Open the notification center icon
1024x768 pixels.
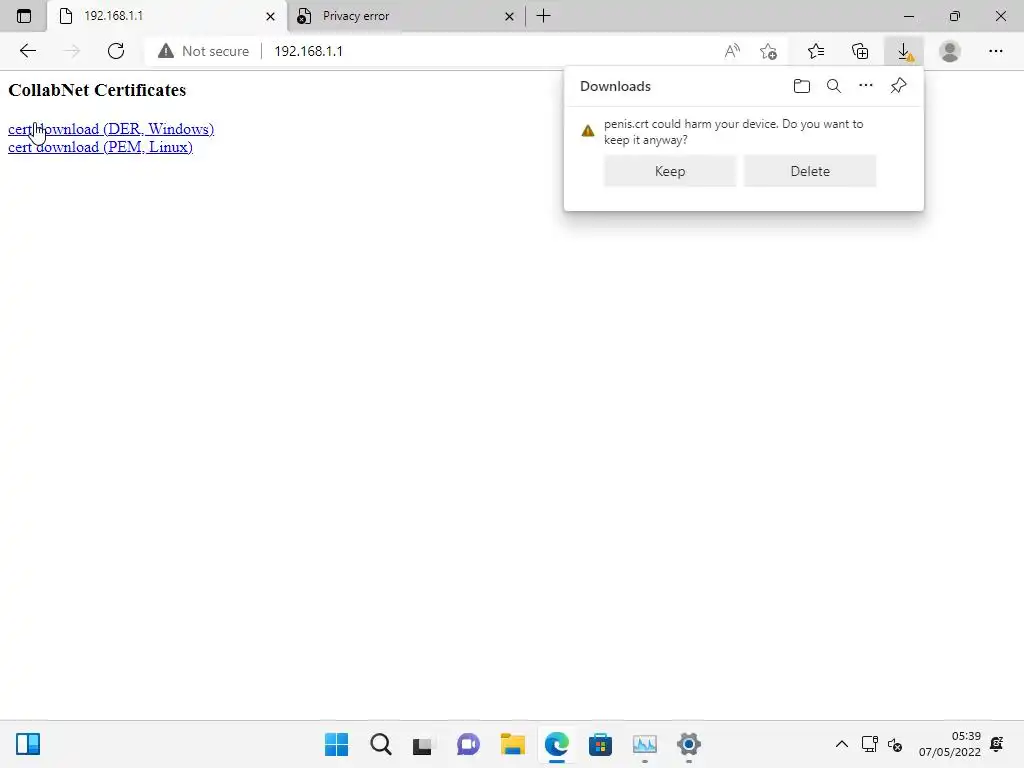point(997,744)
